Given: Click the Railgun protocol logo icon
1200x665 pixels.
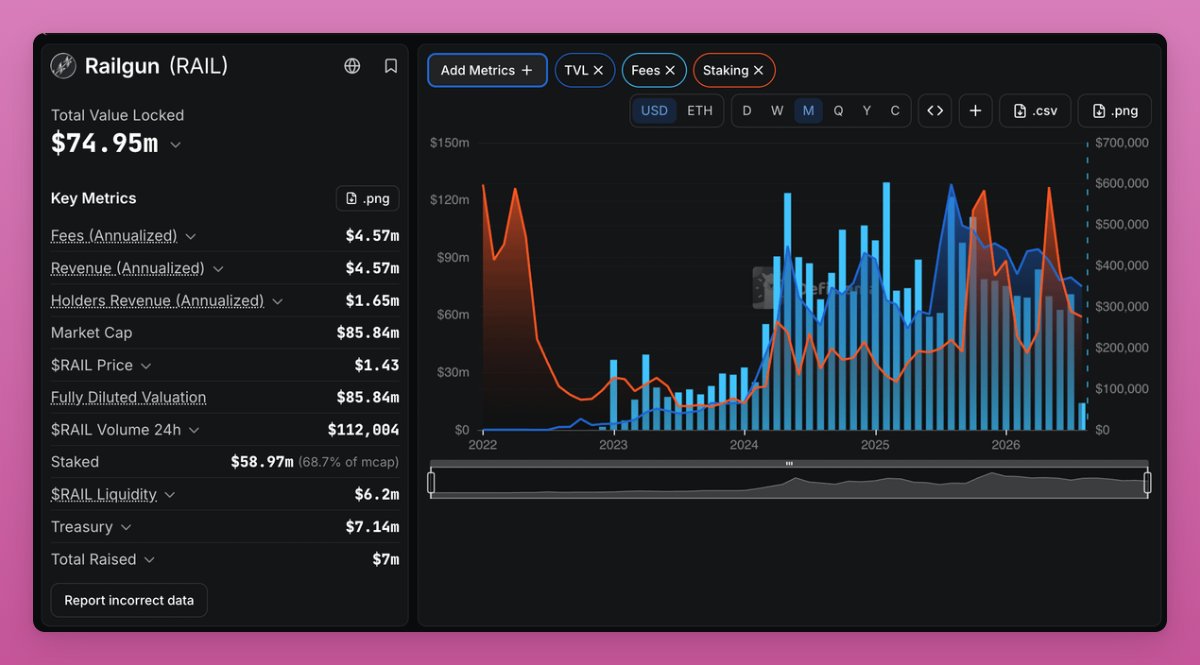Looking at the screenshot, I should tap(64, 66).
